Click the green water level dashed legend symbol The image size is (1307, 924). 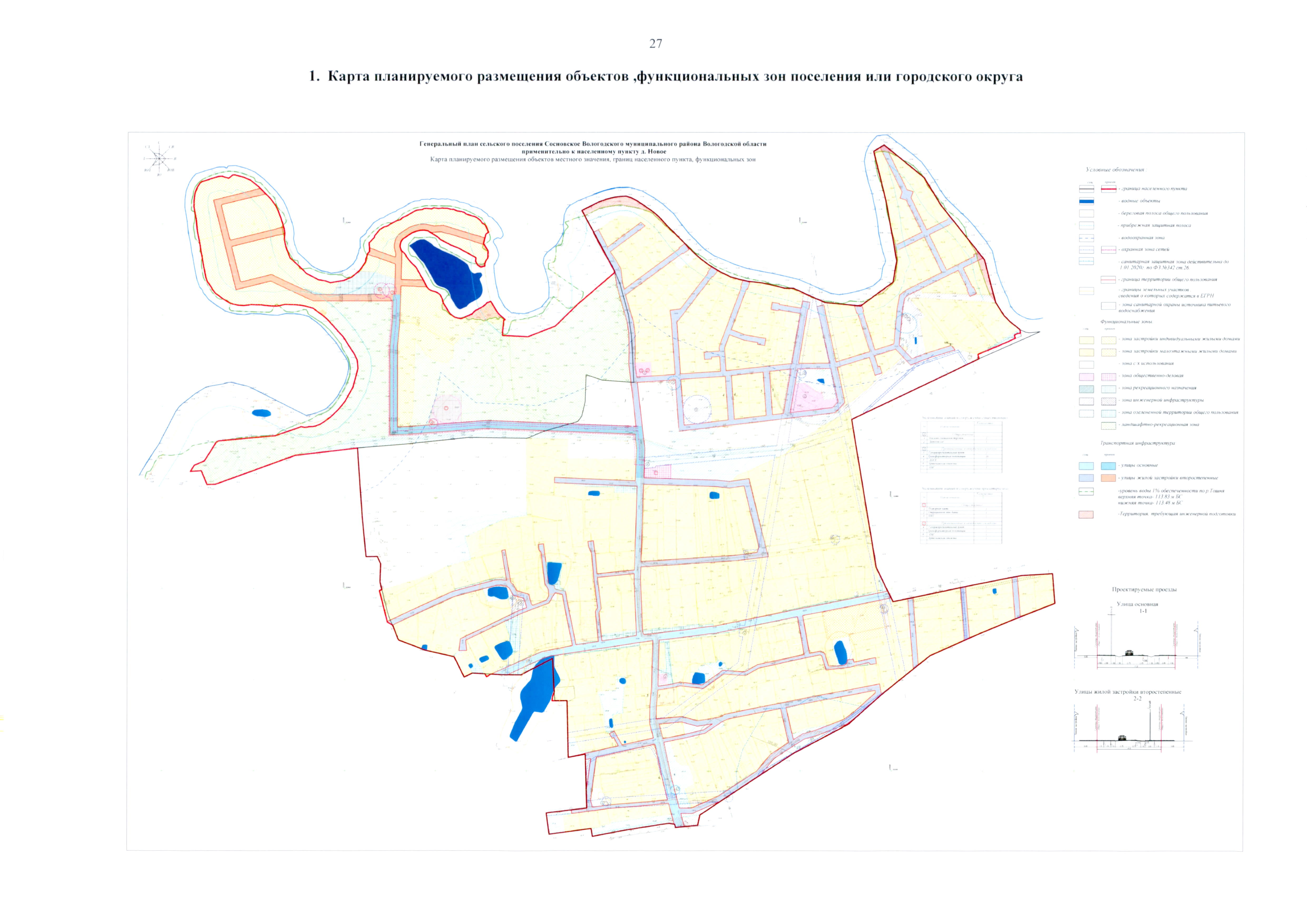(1086, 492)
